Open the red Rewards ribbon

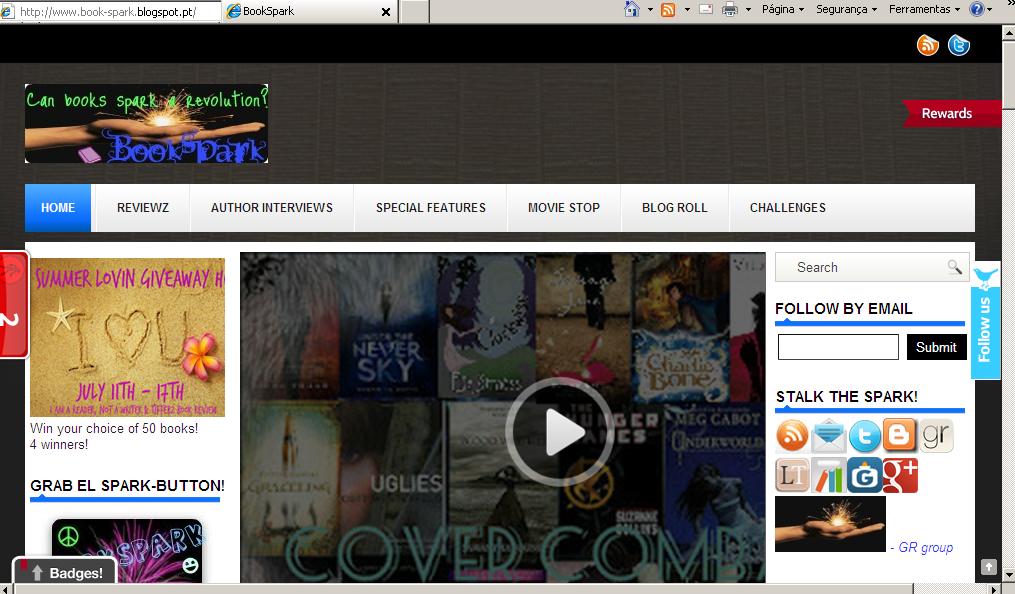[x=952, y=113]
